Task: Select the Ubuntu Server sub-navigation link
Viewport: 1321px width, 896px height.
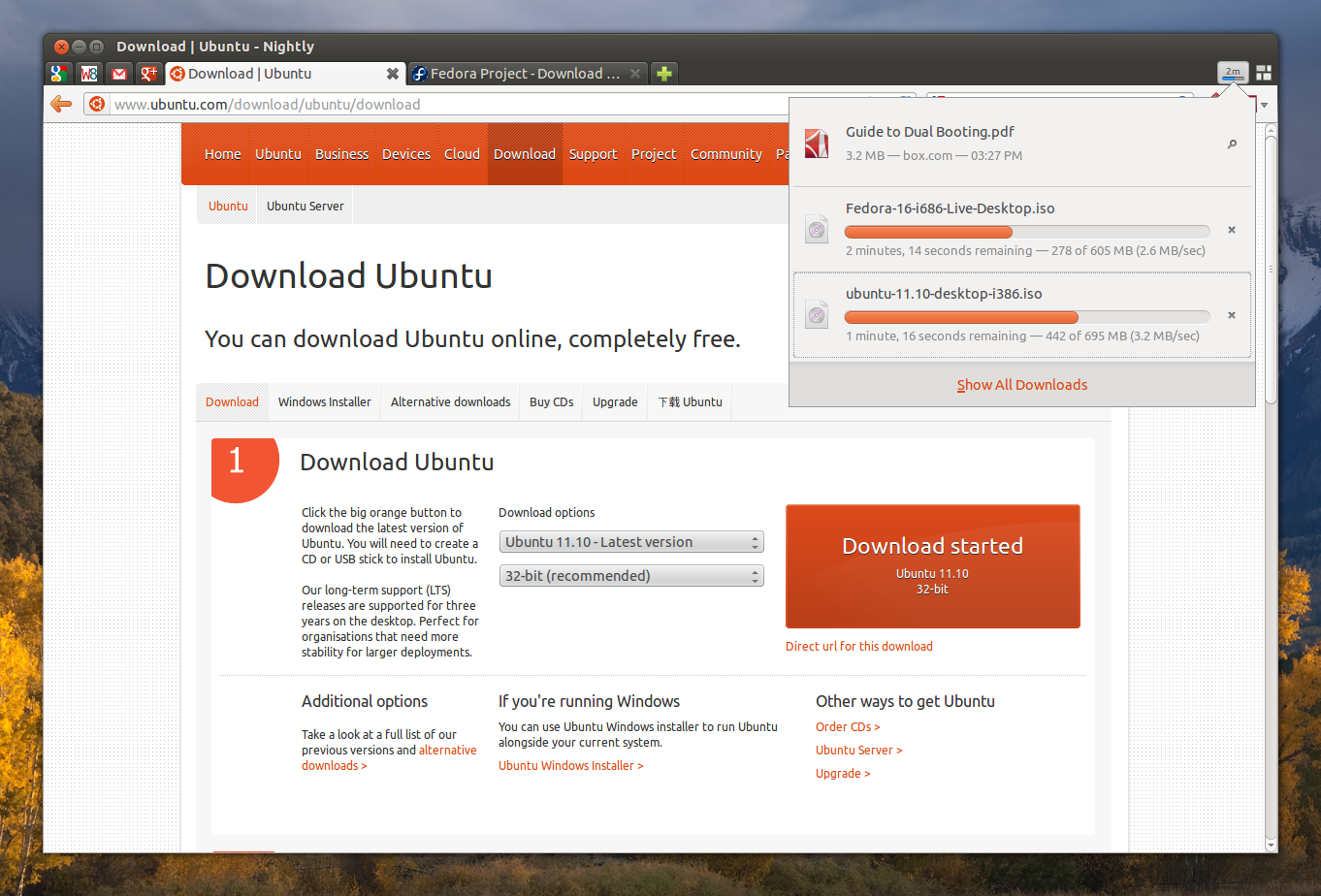Action: [x=306, y=206]
